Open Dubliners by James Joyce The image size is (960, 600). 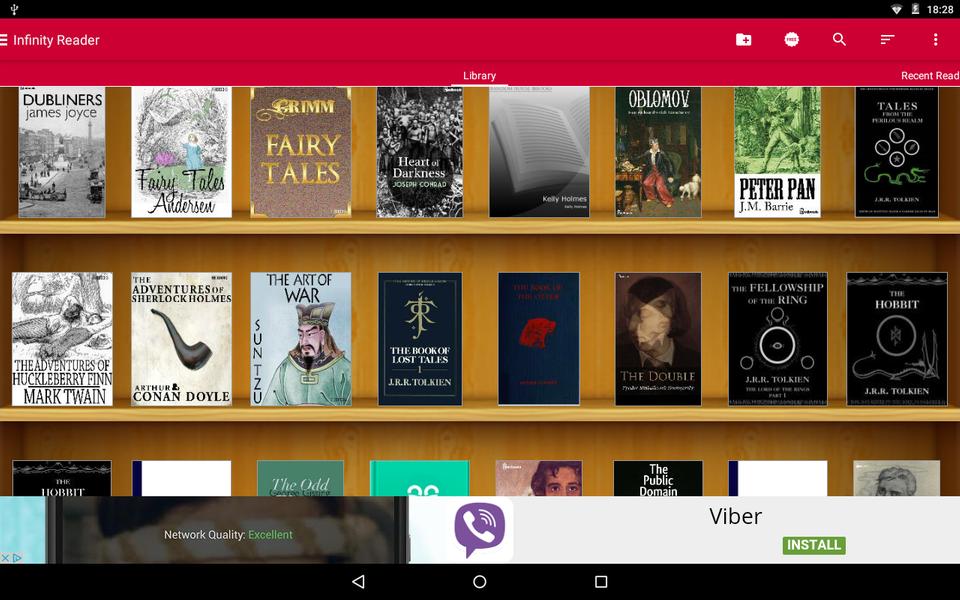(x=62, y=152)
